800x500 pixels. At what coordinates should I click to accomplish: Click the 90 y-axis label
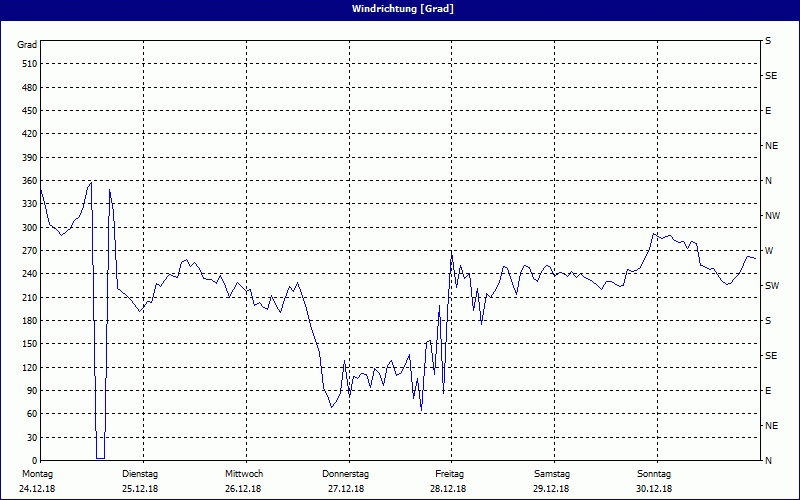(32, 391)
